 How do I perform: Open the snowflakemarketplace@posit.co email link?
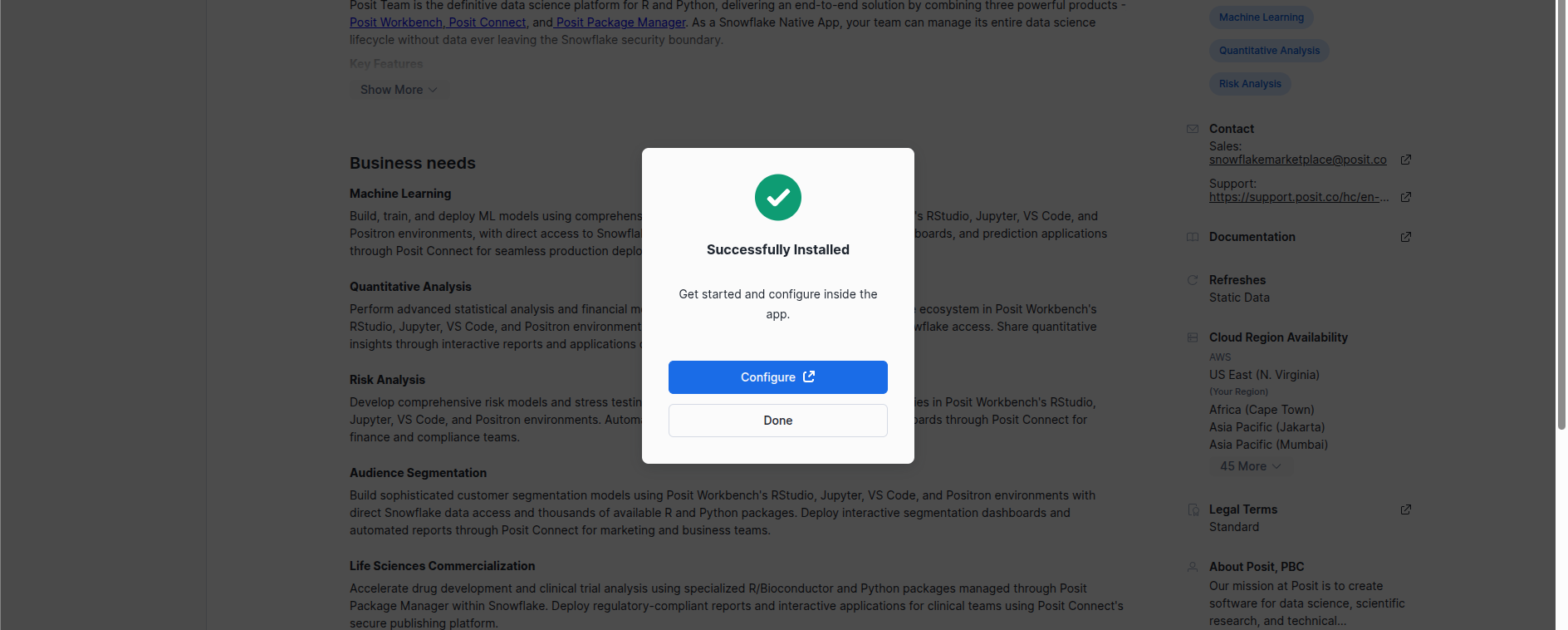[x=1297, y=160]
